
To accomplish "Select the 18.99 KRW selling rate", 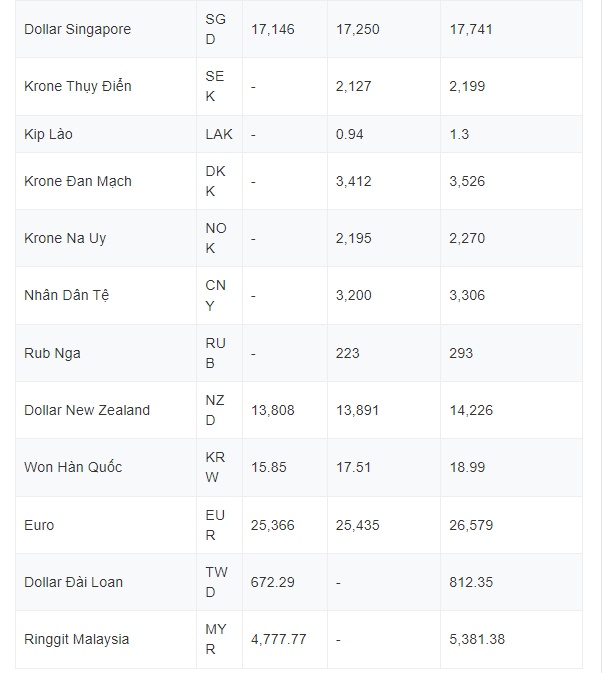I will (467, 467).
